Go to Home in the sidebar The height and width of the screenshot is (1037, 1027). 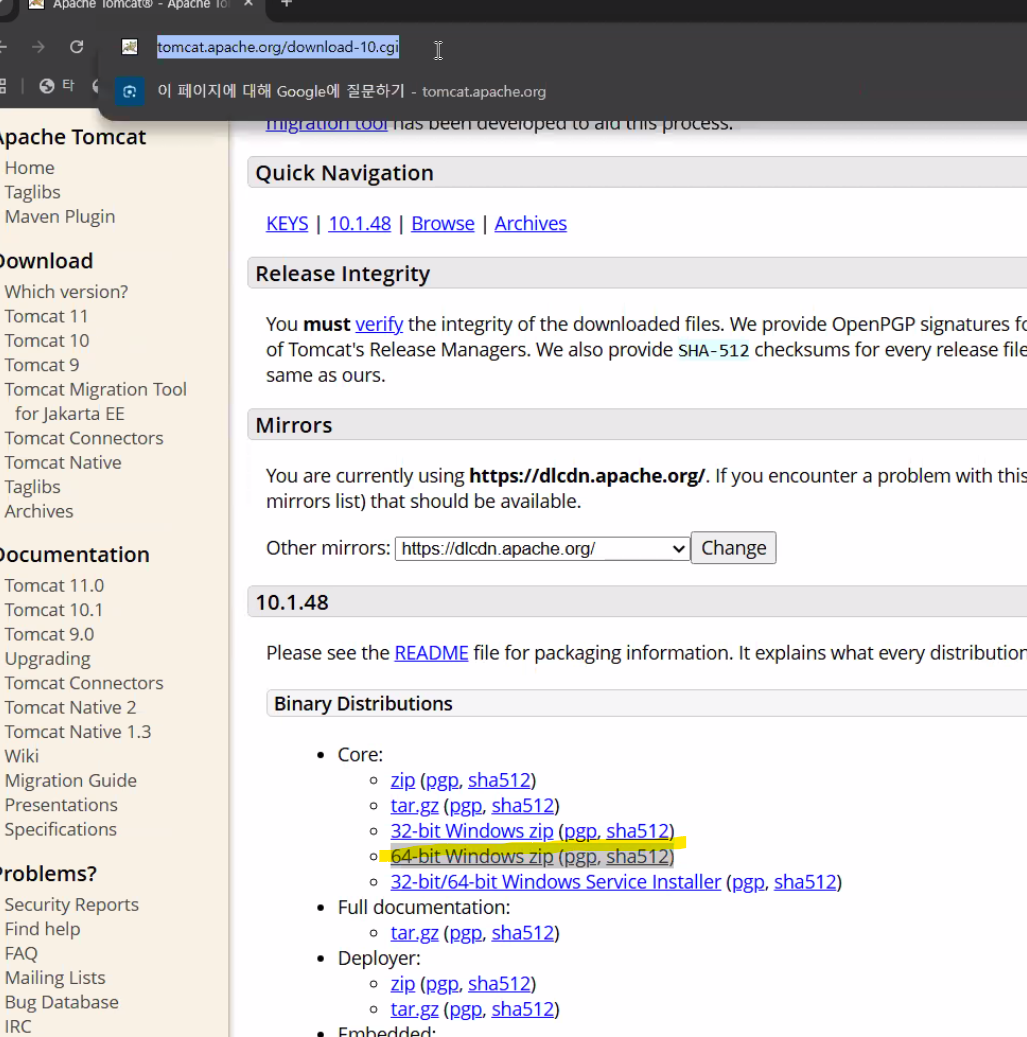(x=30, y=168)
